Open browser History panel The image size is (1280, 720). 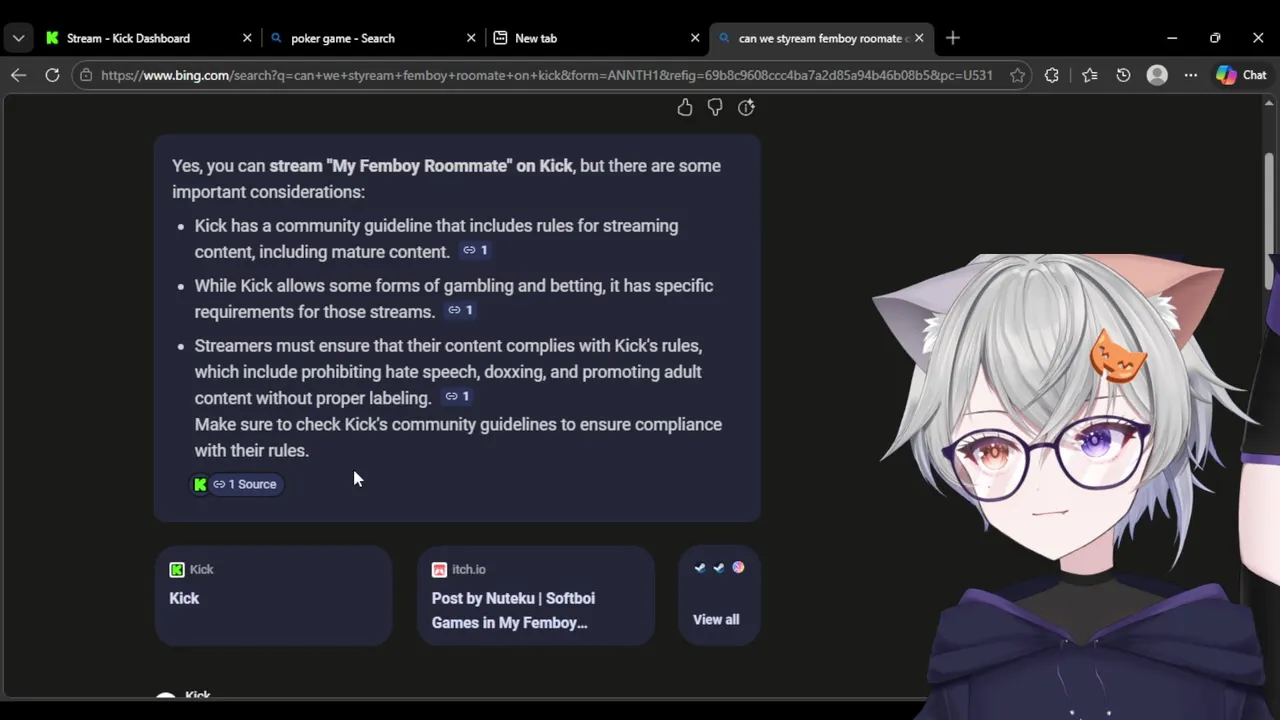(x=1123, y=75)
